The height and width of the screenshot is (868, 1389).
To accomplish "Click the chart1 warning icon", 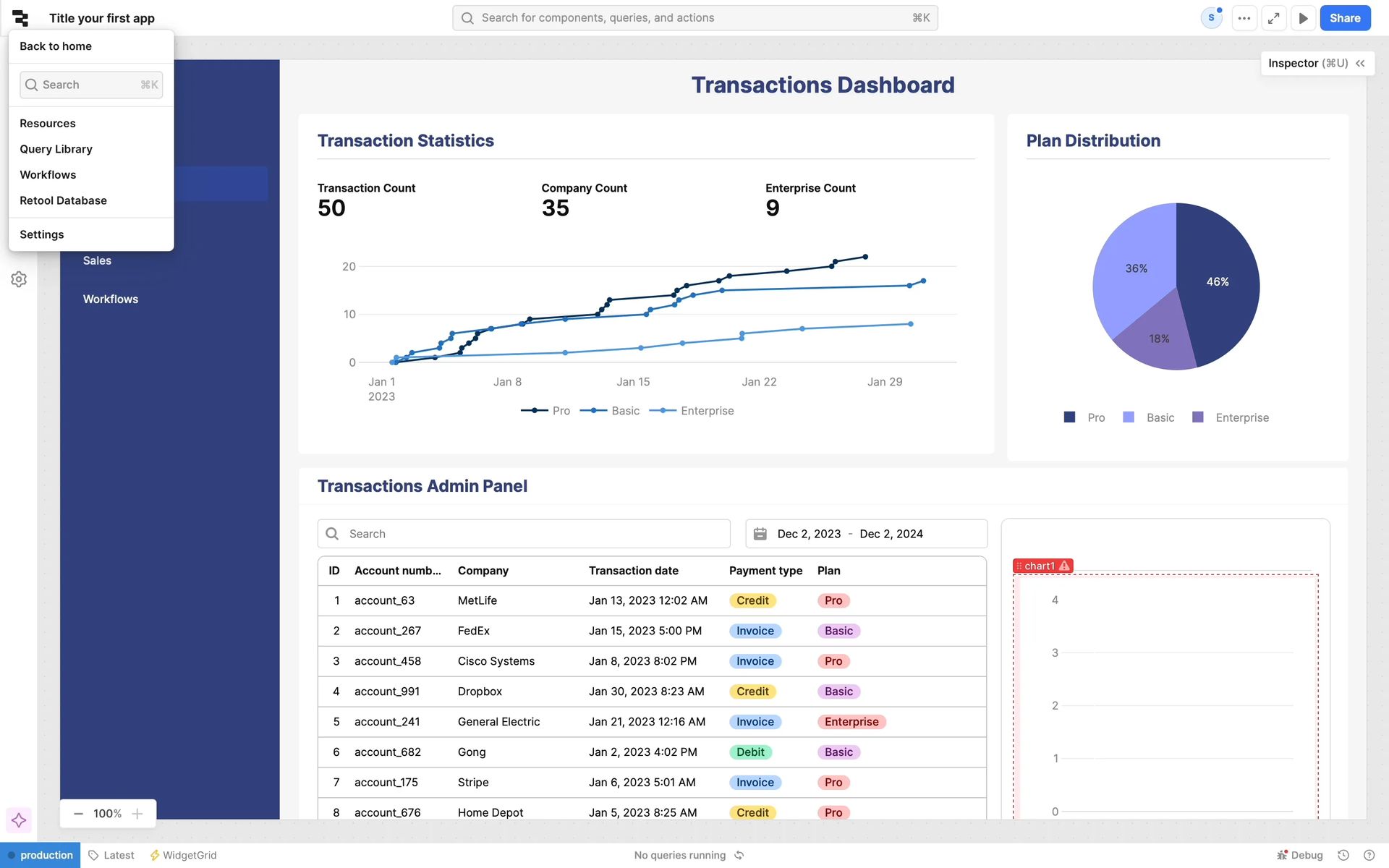I will (x=1064, y=566).
